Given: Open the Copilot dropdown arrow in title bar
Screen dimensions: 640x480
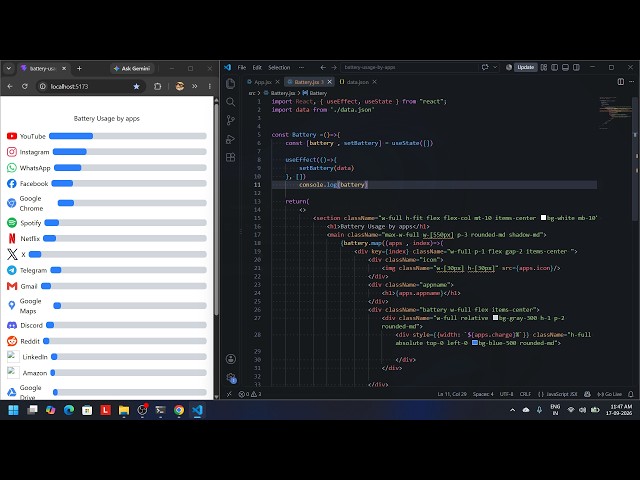Looking at the screenshot, I should coord(495,67).
